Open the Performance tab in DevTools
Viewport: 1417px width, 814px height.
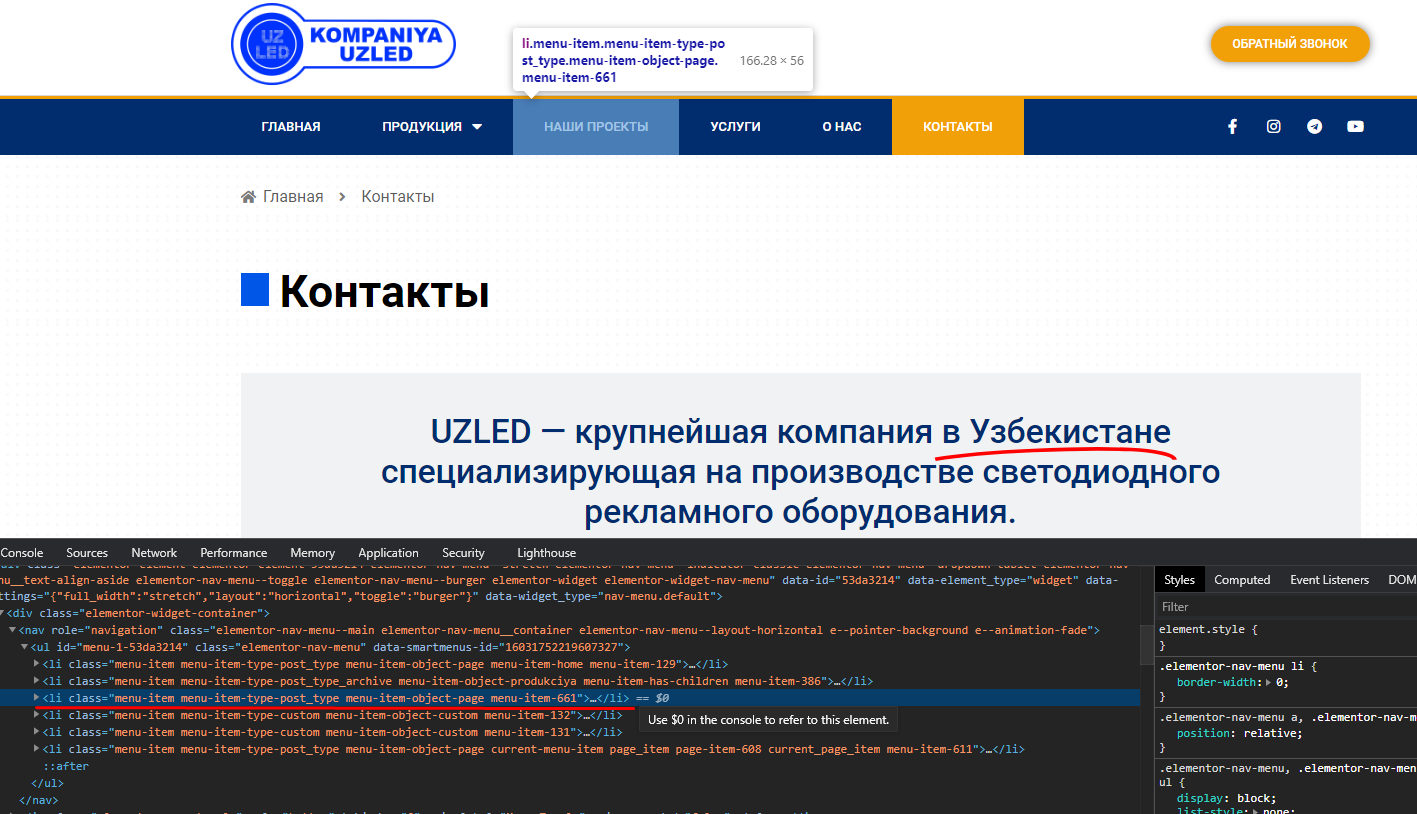234,553
